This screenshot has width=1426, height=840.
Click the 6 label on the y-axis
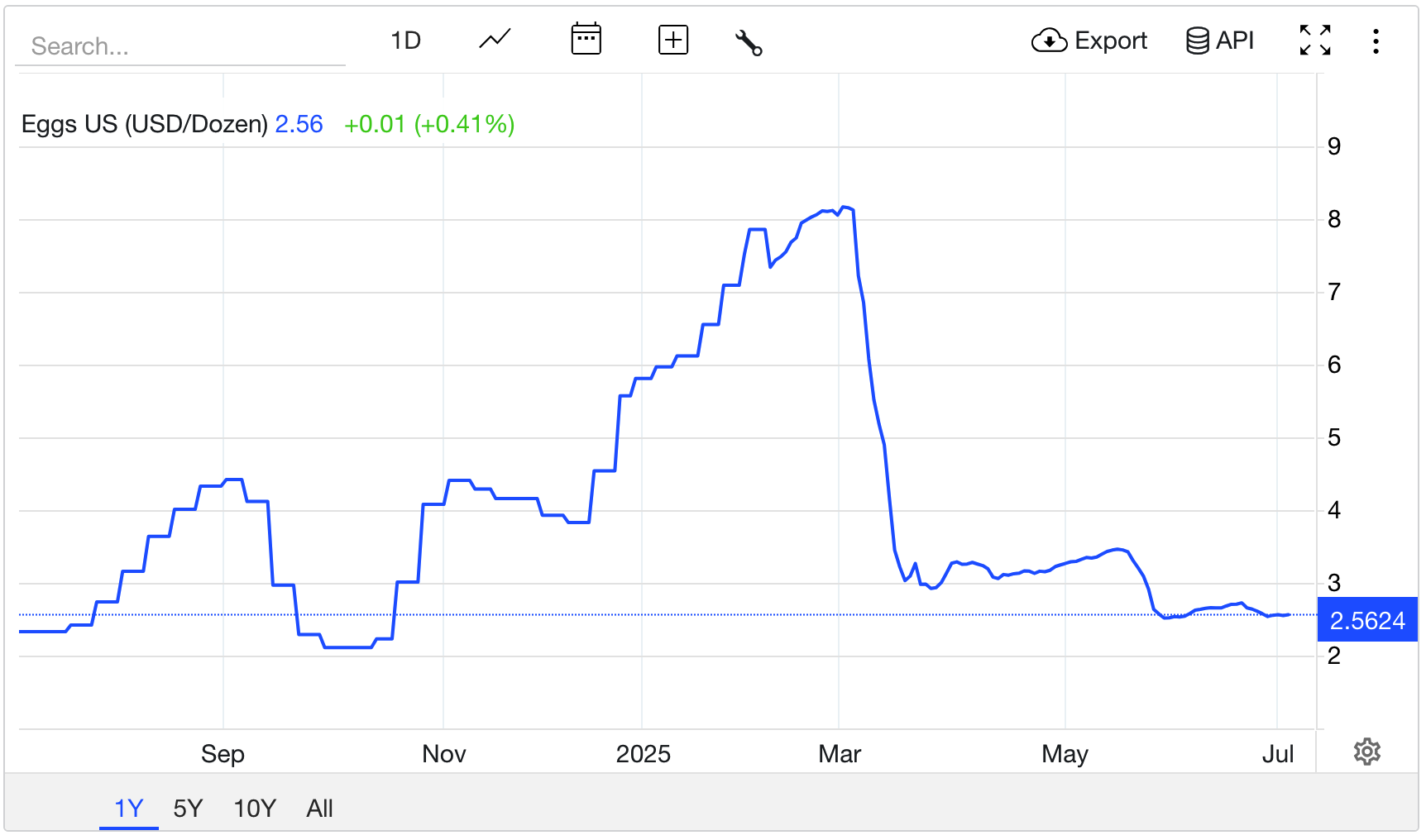pyautogui.click(x=1334, y=365)
